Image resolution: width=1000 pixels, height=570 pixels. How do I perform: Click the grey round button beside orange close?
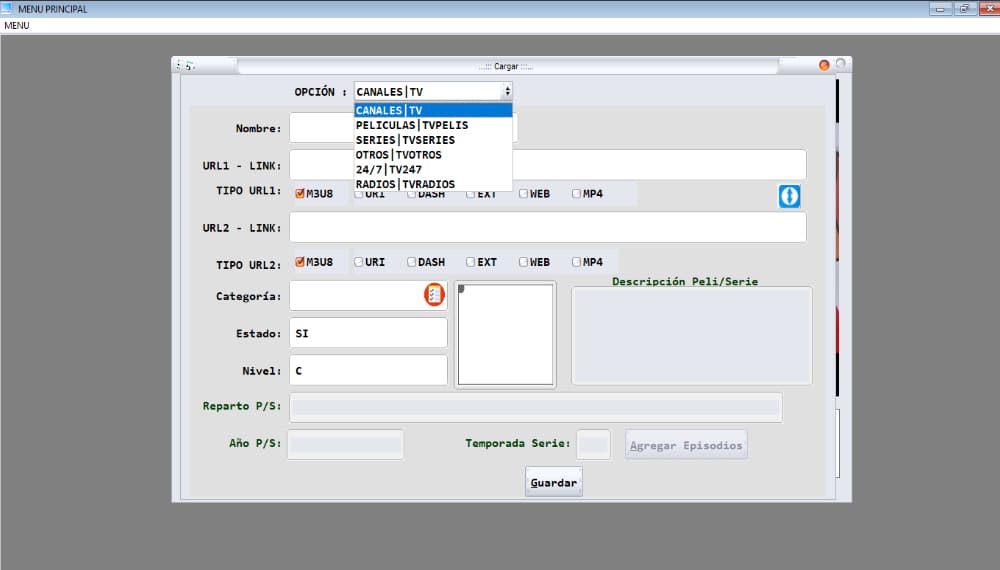coord(841,64)
